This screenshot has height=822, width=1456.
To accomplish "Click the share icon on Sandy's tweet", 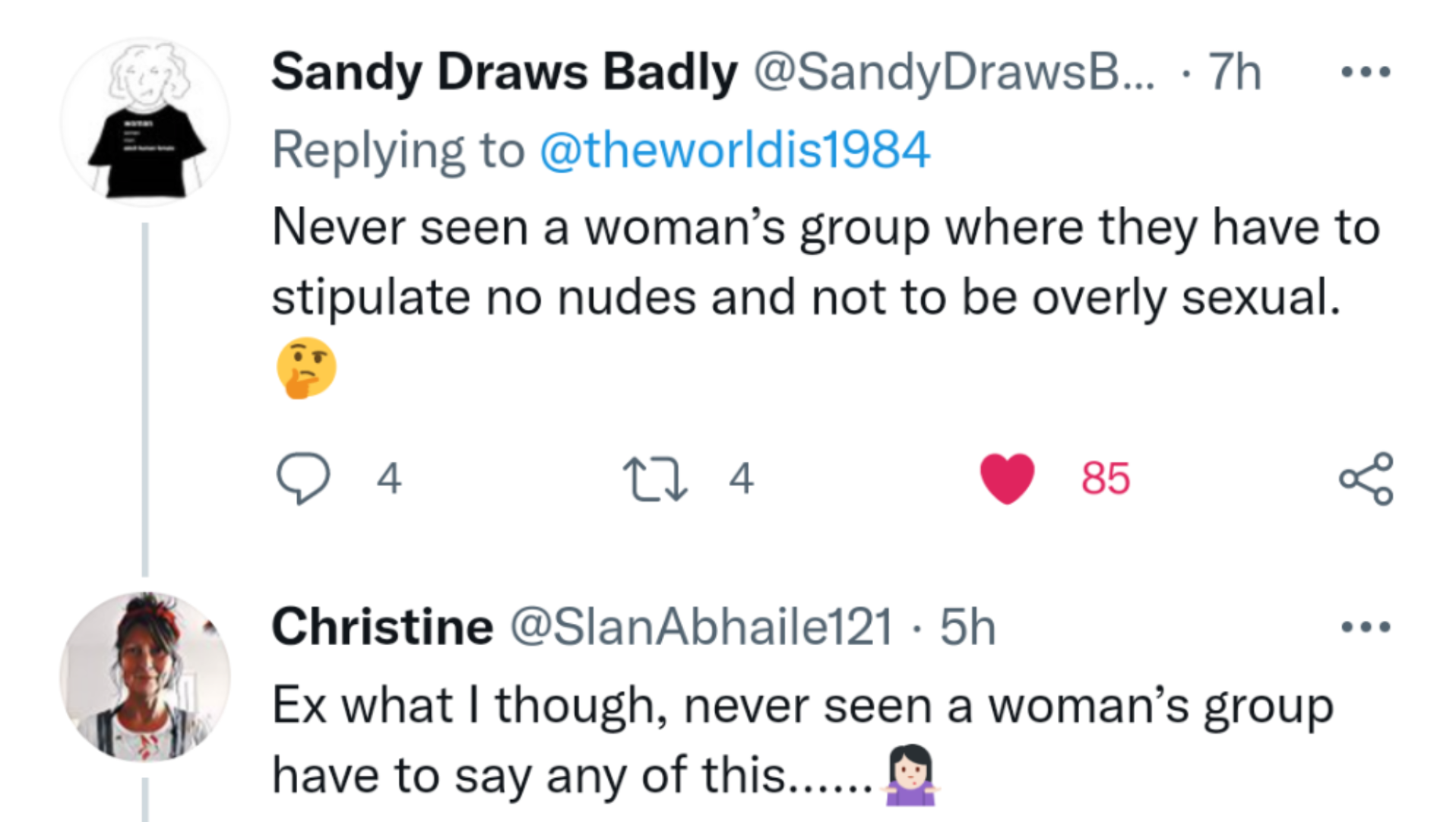I will coord(1366,479).
